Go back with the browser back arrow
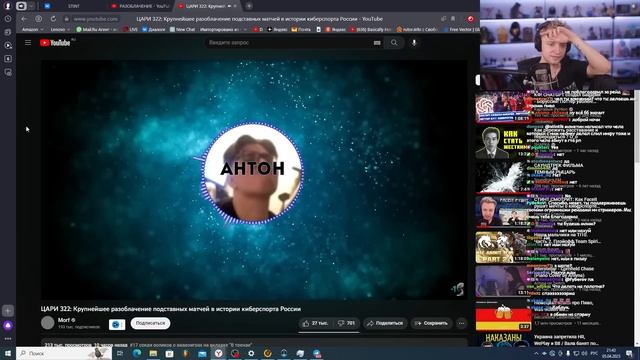 [24, 19]
